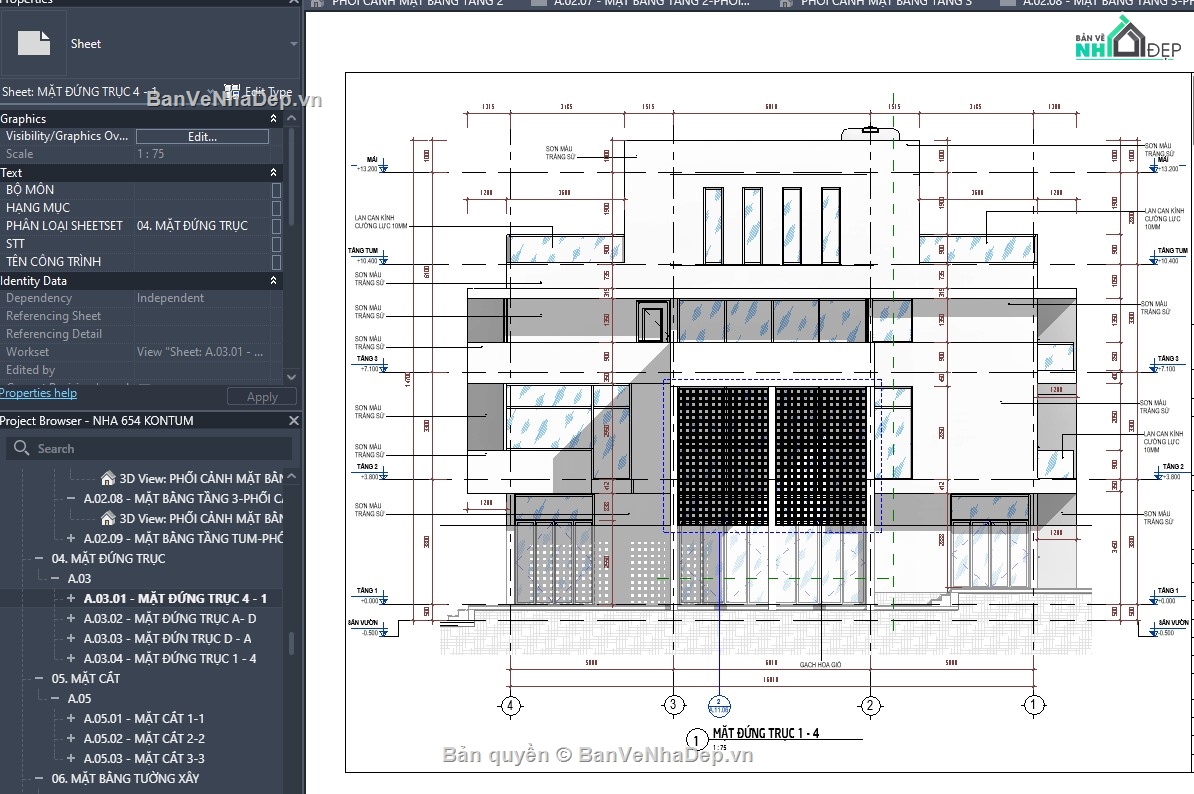
Task: Collapse the Text properties group
Action: [273, 173]
